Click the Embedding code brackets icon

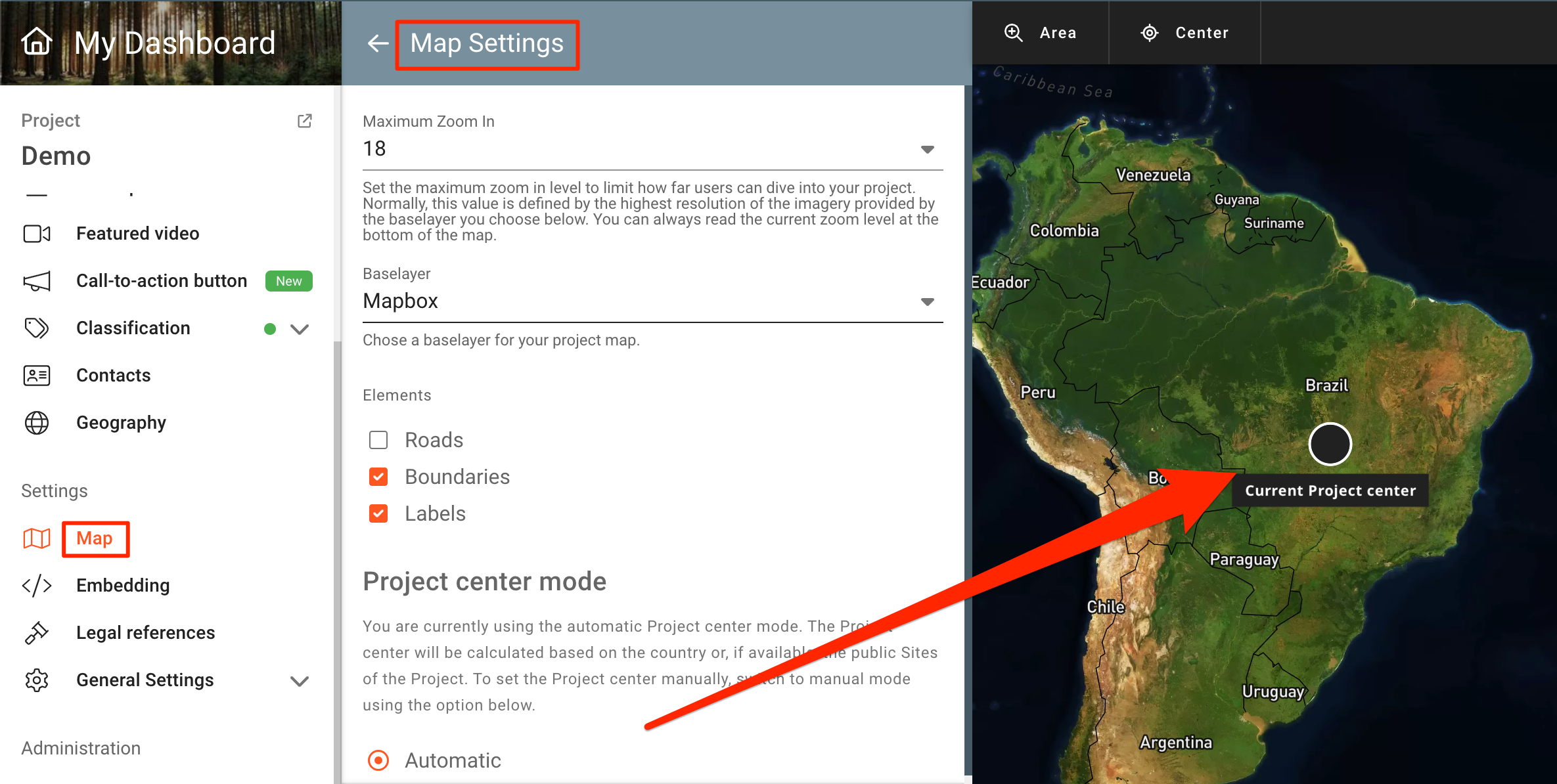tap(37, 586)
